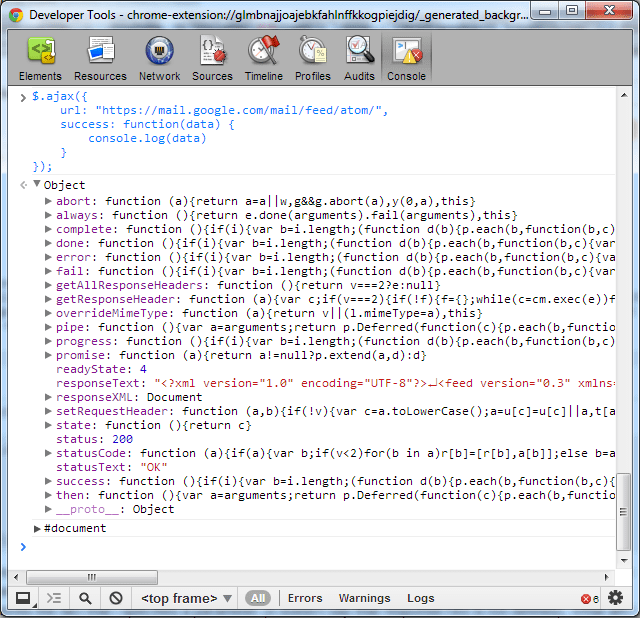Expand the pipe function property
The image size is (640, 618).
click(48, 327)
